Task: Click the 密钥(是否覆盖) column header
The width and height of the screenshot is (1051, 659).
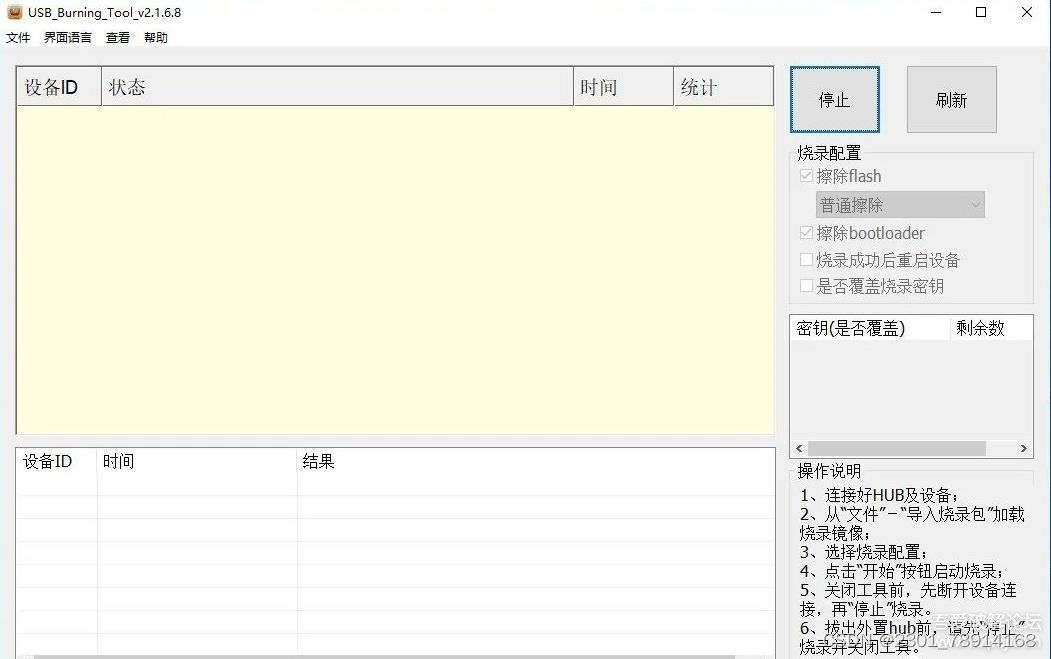Action: [870, 328]
